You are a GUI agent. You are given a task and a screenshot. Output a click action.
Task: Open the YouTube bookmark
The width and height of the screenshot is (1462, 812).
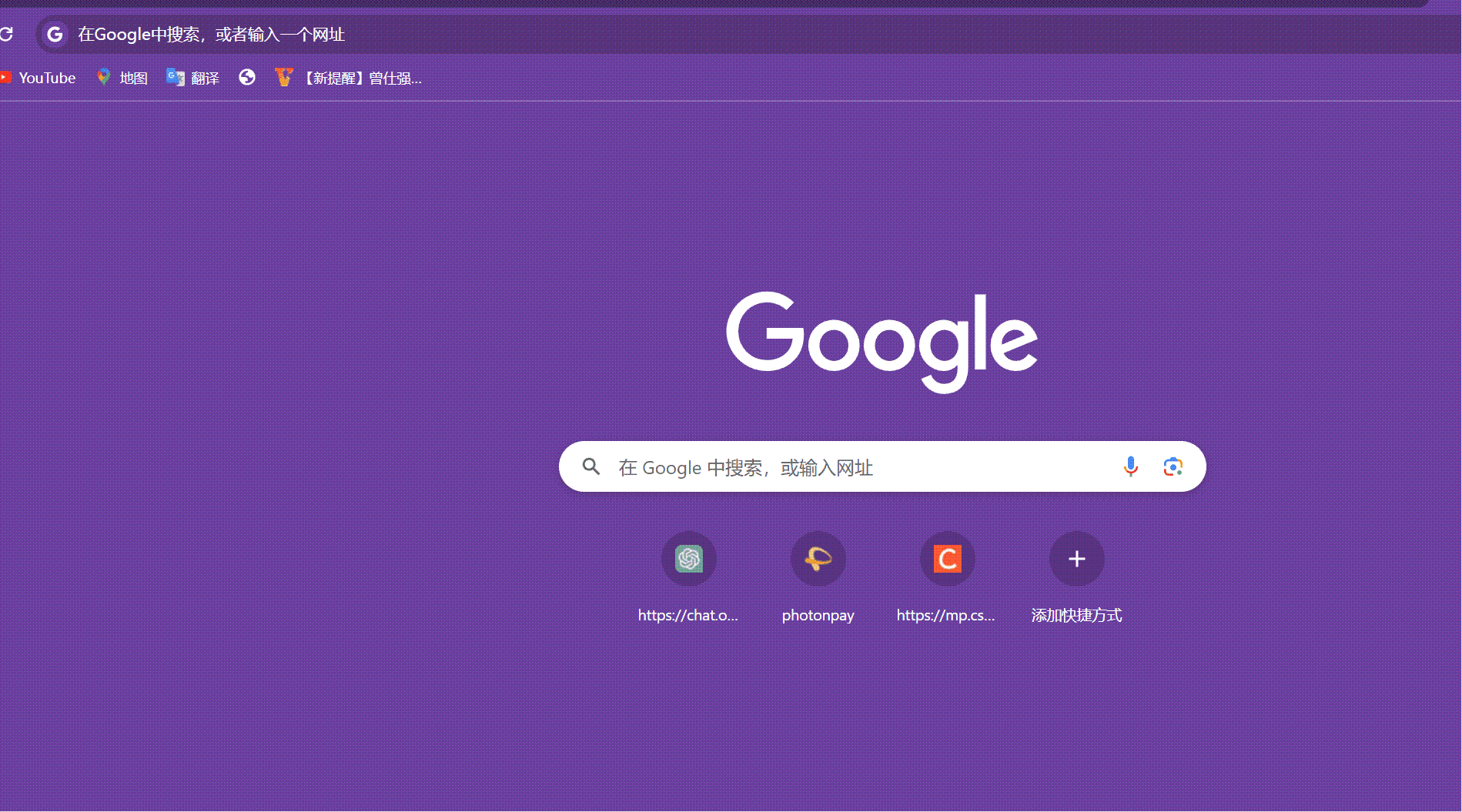click(38, 78)
